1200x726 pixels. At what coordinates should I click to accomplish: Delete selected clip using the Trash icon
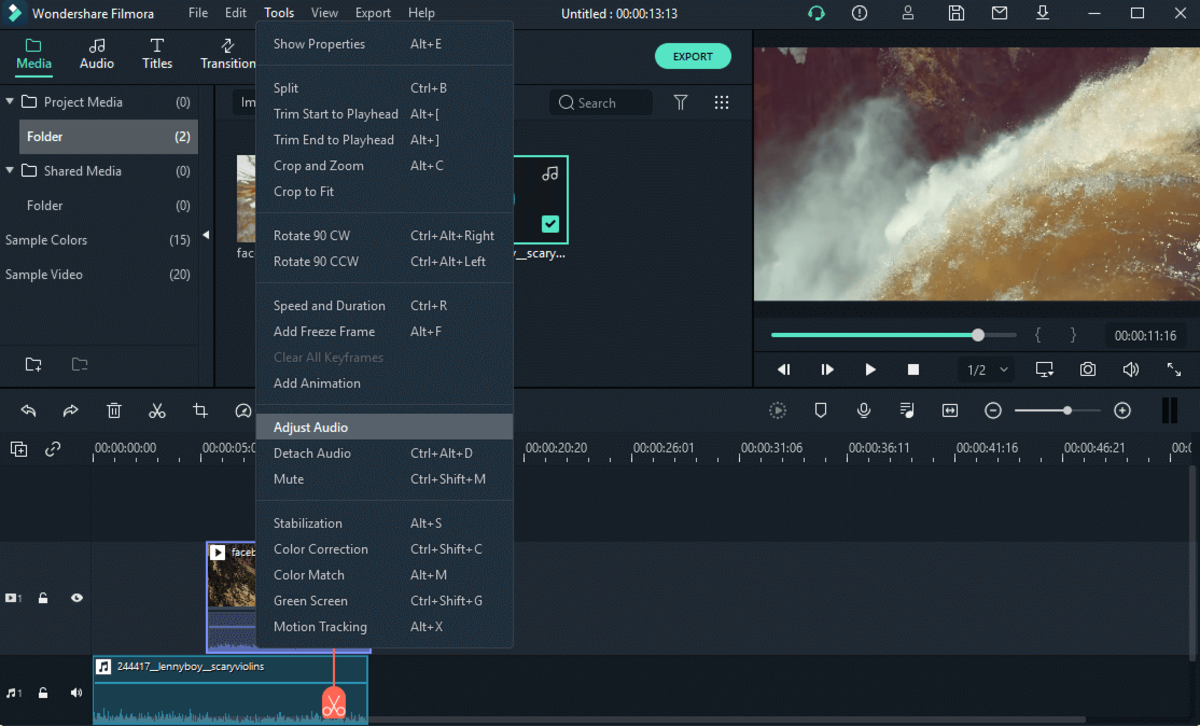[114, 410]
